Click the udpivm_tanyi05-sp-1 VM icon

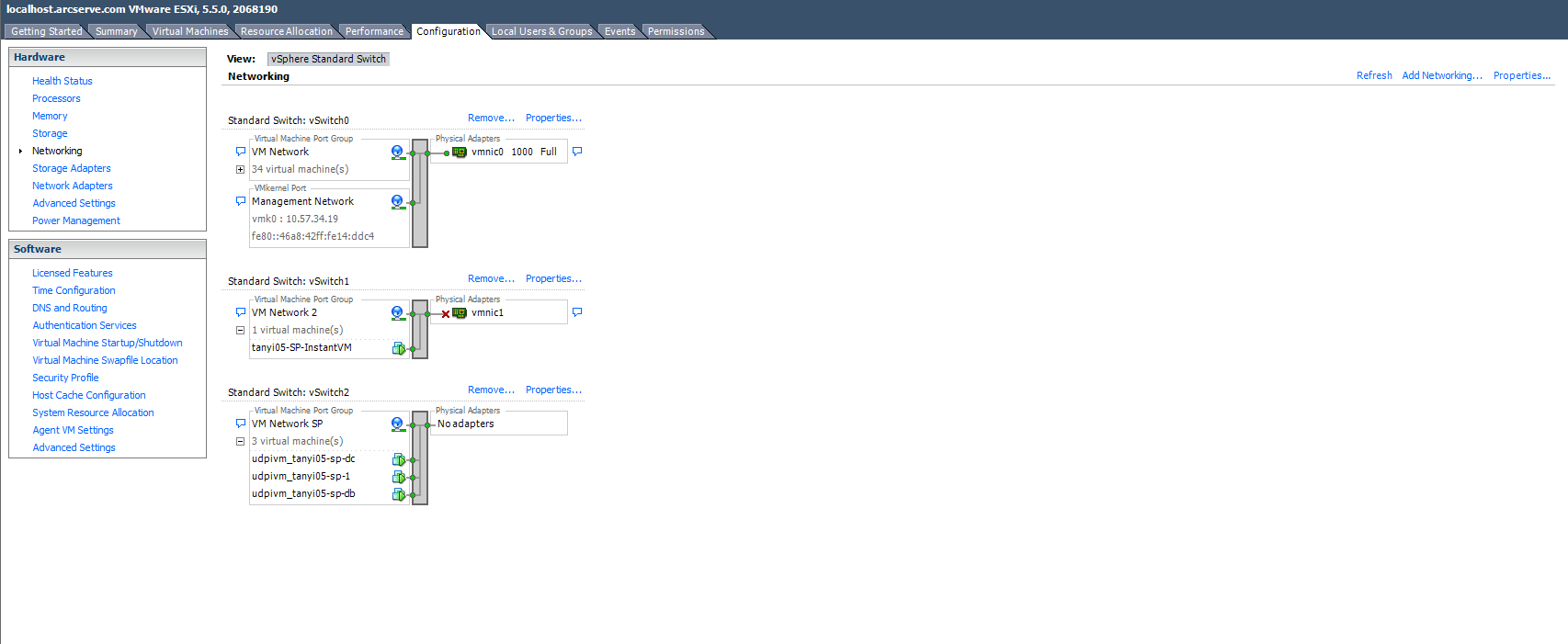399,477
